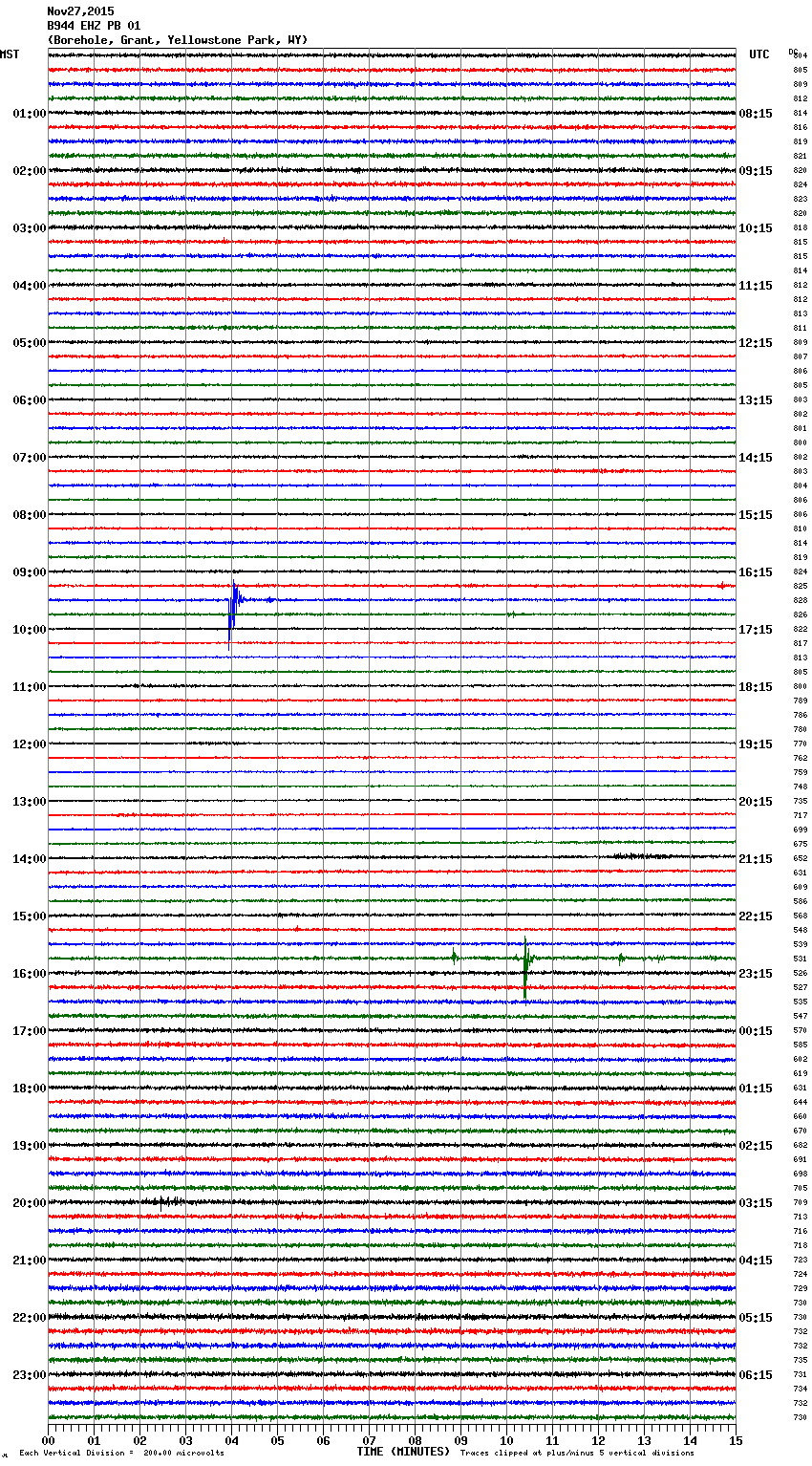The width and height of the screenshot is (812, 1466).
Task: Click the 10:00 MST time label
Action: pos(30,630)
